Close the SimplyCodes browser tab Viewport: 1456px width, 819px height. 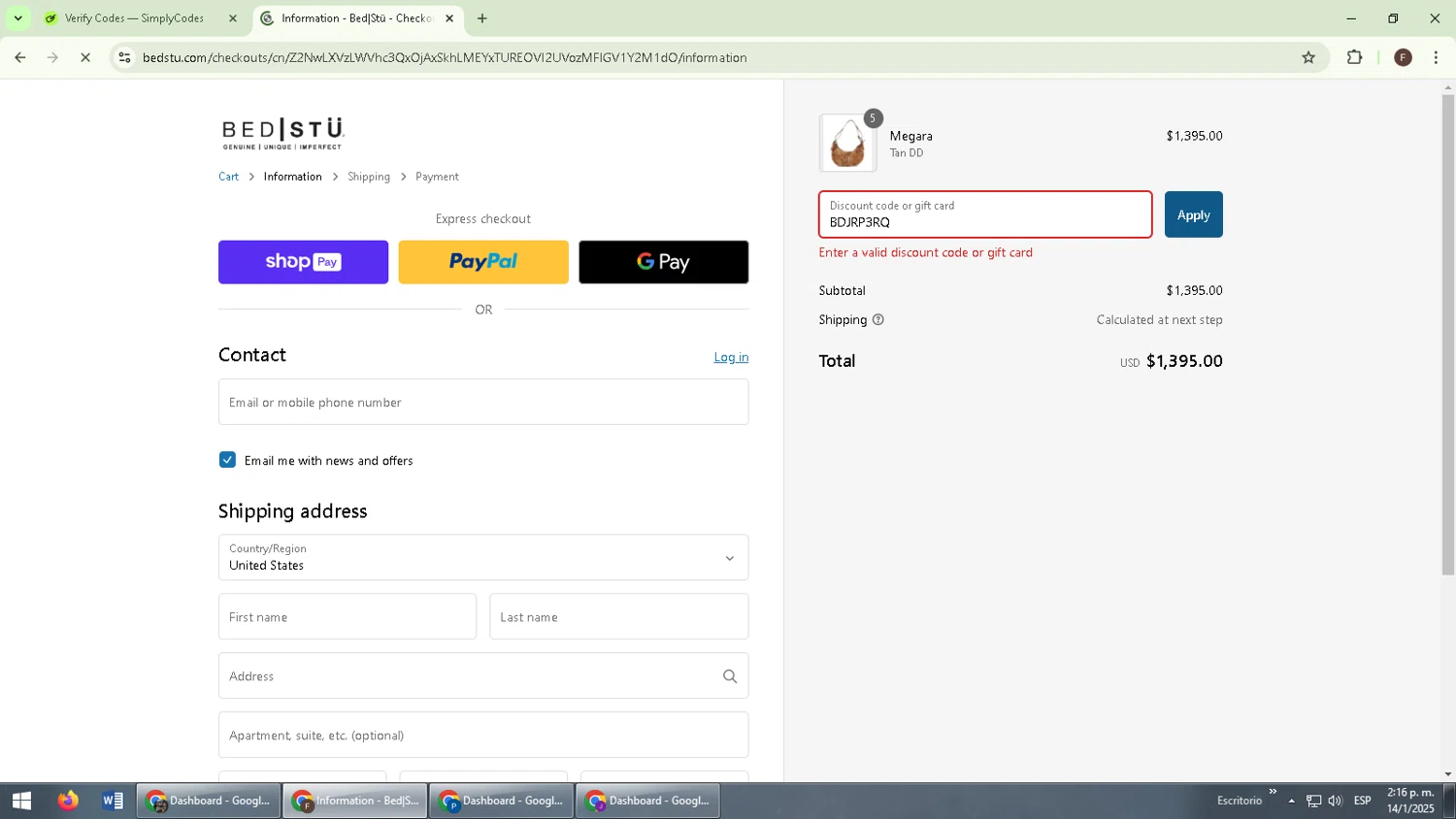[x=232, y=18]
